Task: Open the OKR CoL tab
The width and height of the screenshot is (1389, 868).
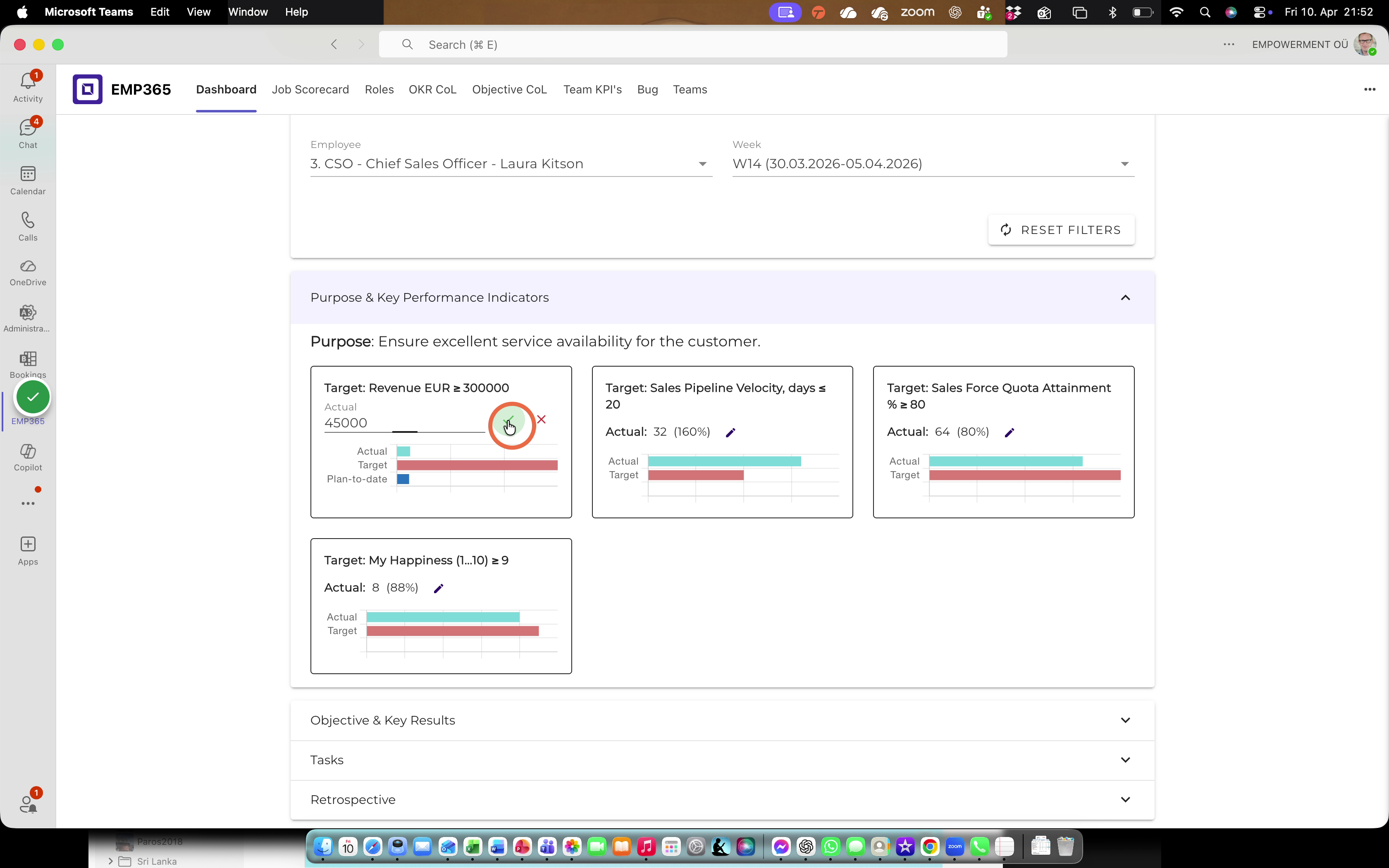Action: coord(432,90)
